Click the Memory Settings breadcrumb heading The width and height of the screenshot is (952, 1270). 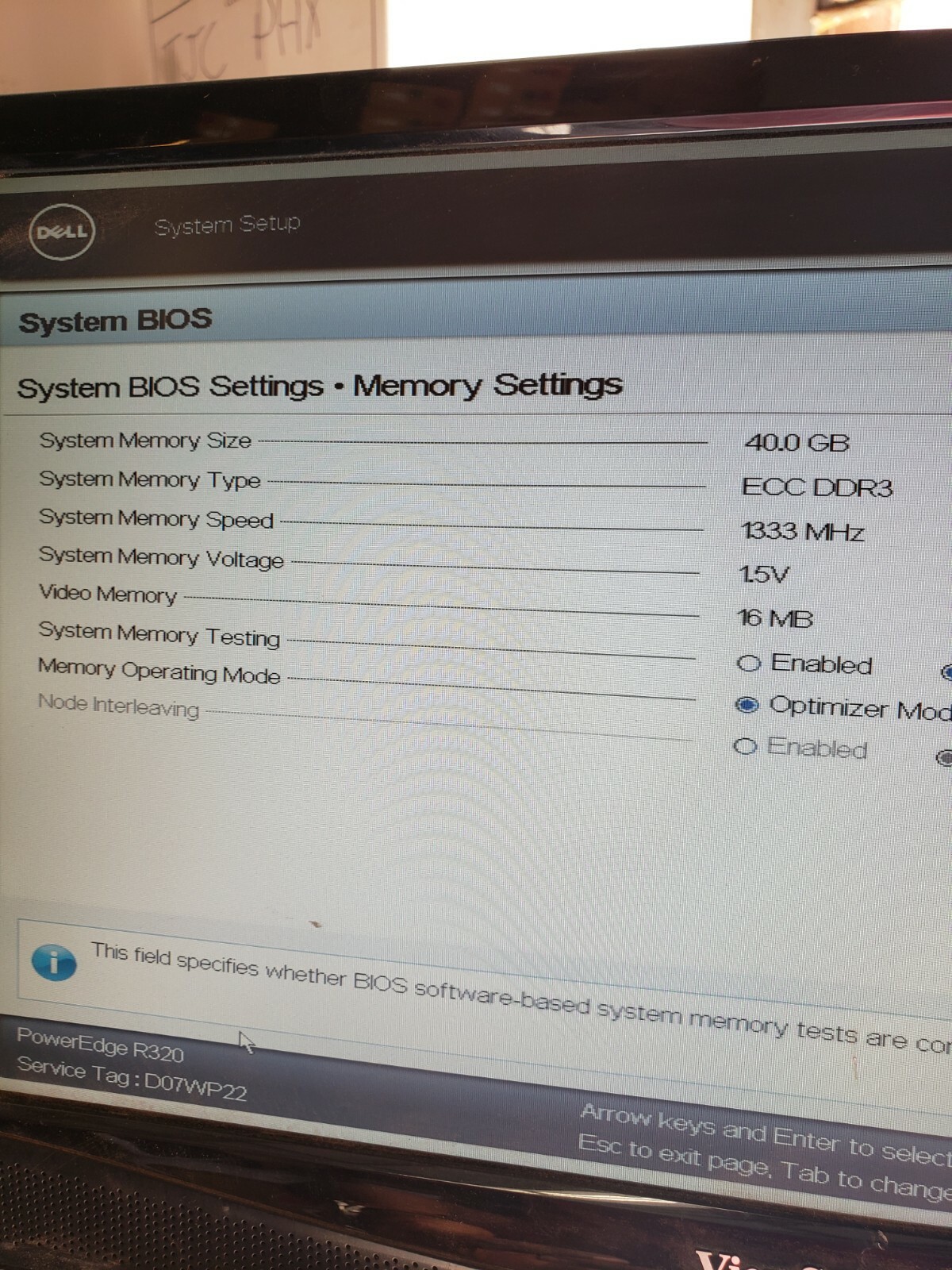tap(487, 385)
